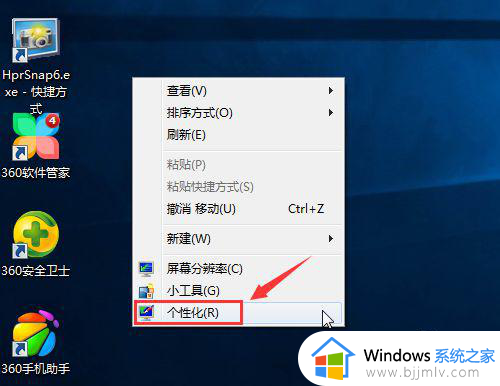Choose 刷新(E) in the context menu
This screenshot has width=500, height=386.
click(238, 135)
